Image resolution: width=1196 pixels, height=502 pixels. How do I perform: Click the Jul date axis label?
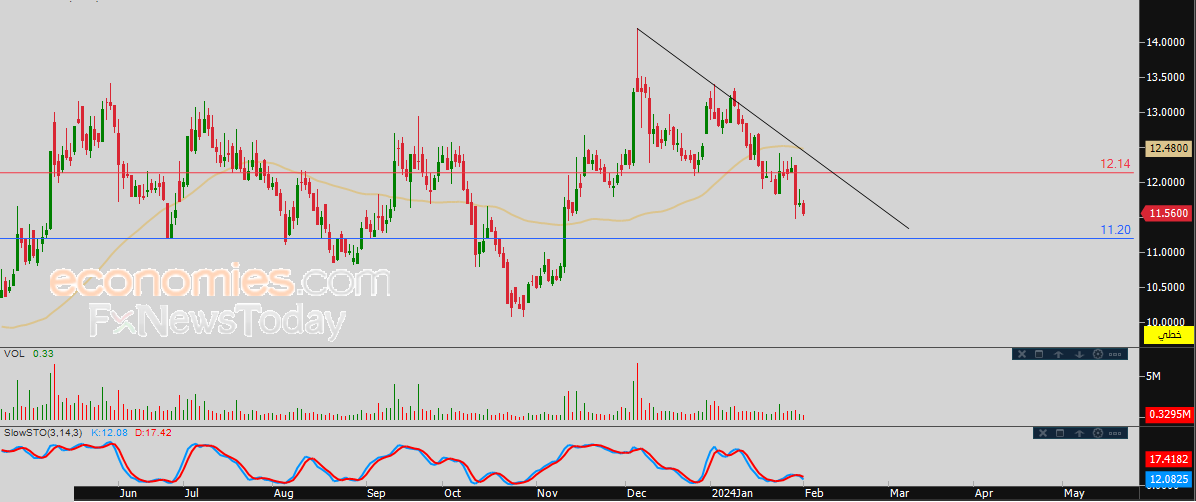(191, 494)
